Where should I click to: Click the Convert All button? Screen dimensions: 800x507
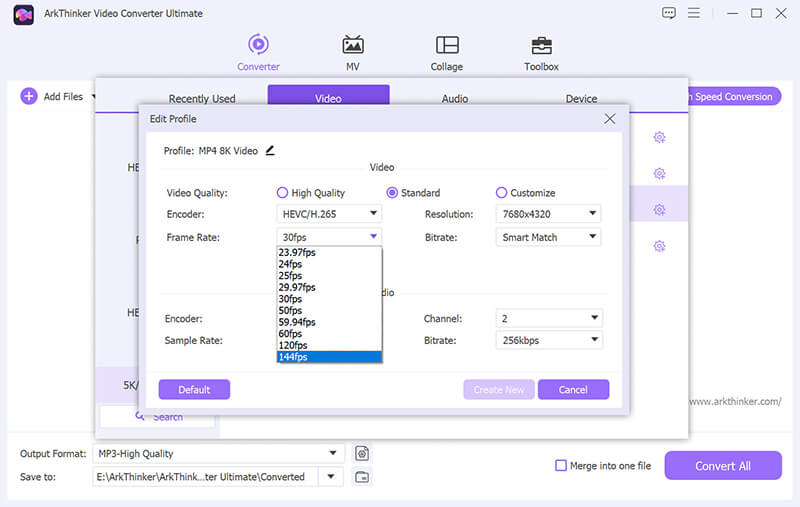pyautogui.click(x=723, y=466)
